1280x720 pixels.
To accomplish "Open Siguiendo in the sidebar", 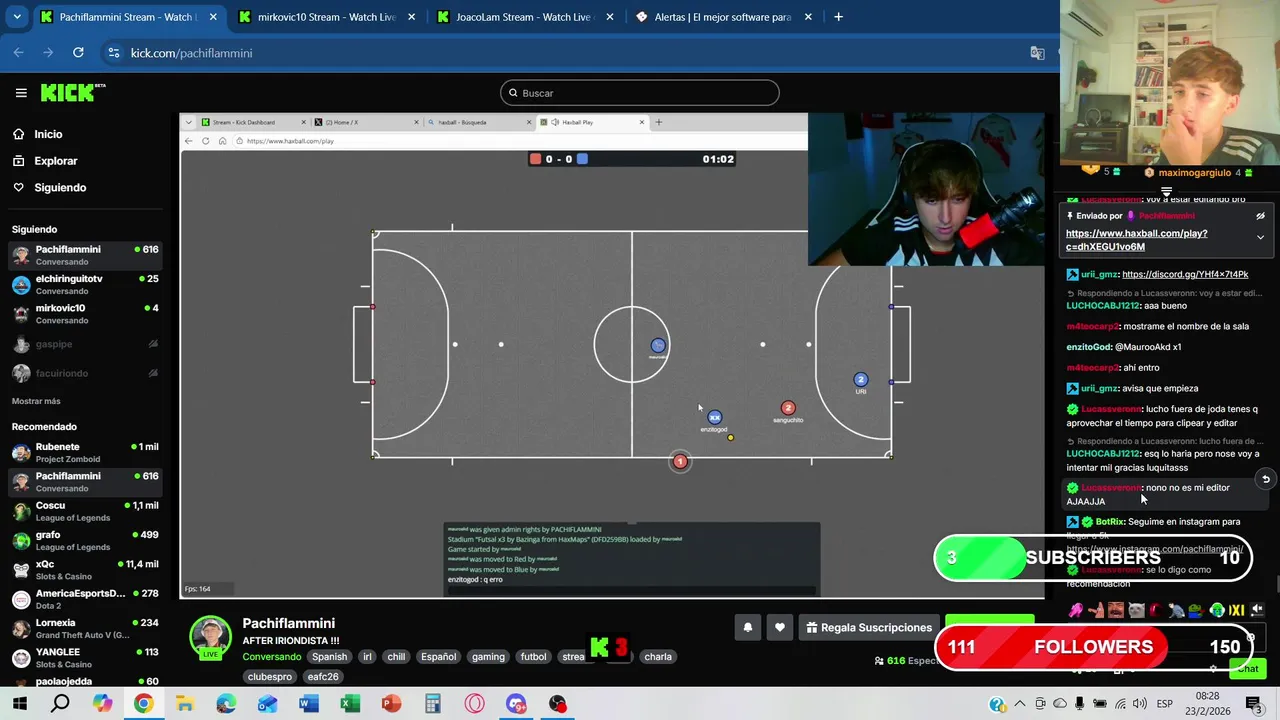I will click(x=60, y=188).
